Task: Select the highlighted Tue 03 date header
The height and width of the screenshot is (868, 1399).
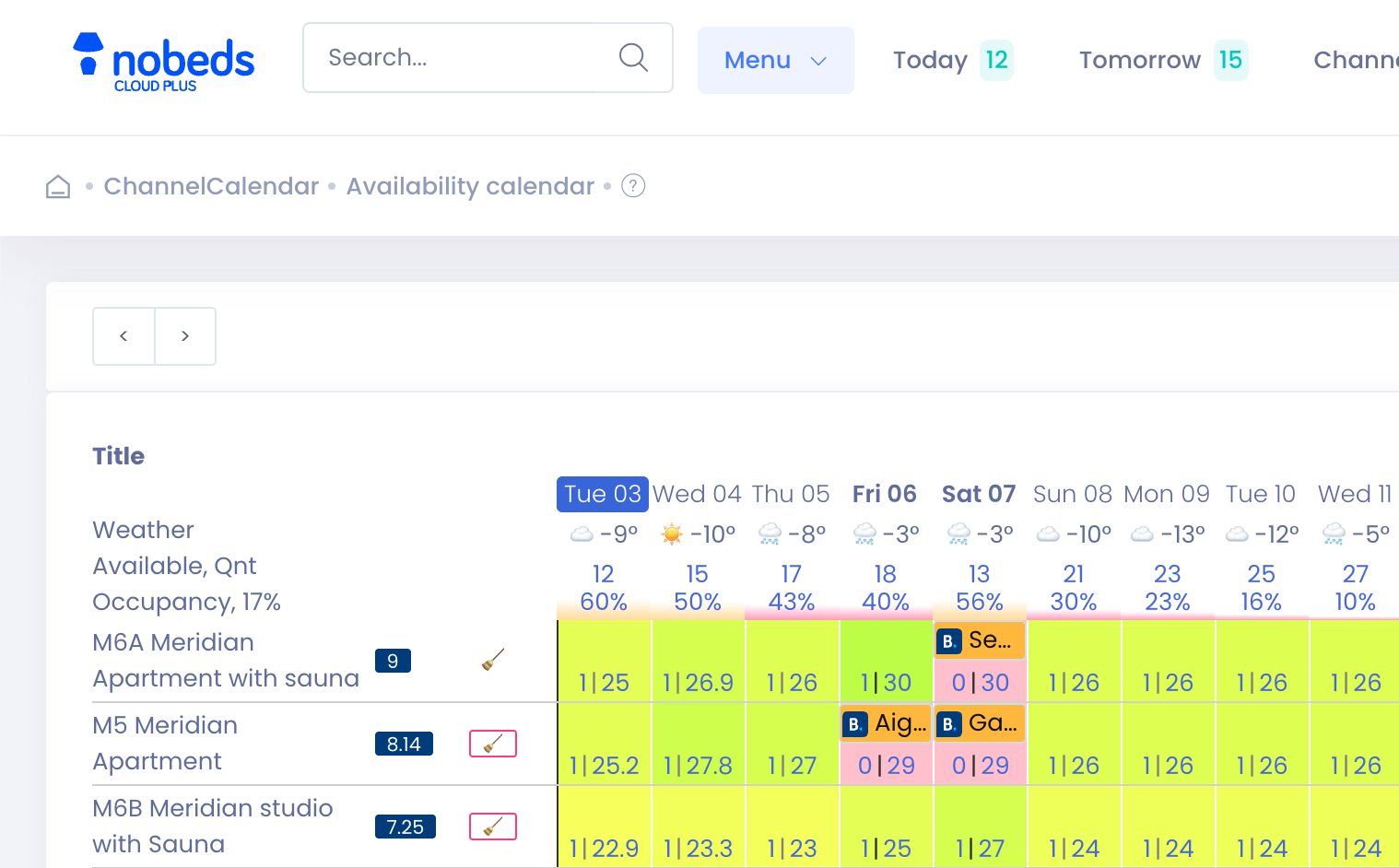Action: [x=602, y=494]
